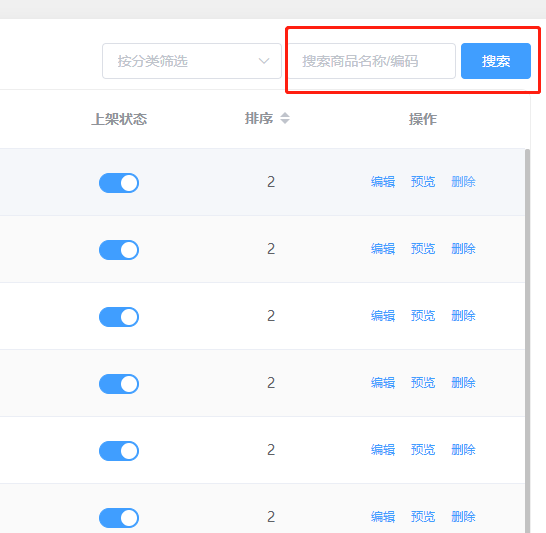Toggle 上架状态 switch in third row

click(x=119, y=317)
